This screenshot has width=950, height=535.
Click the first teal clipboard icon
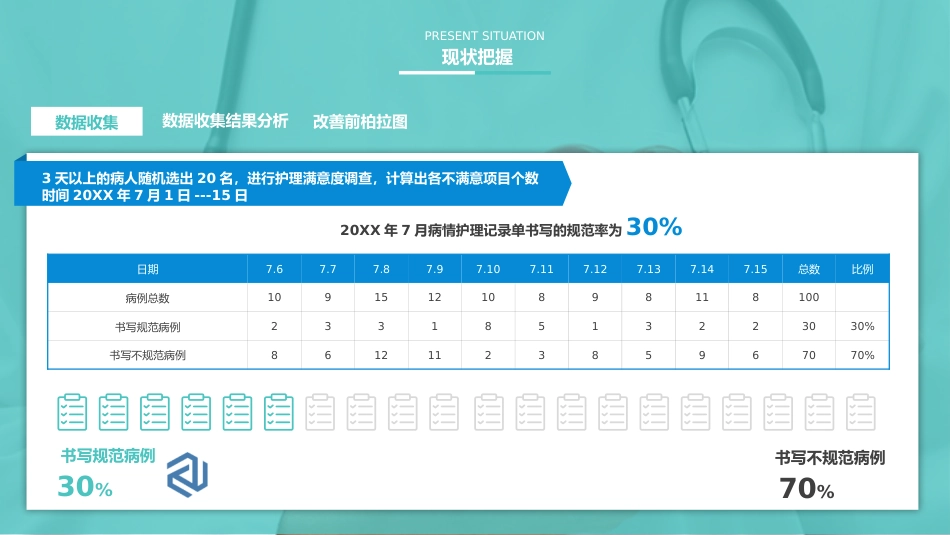click(x=72, y=413)
